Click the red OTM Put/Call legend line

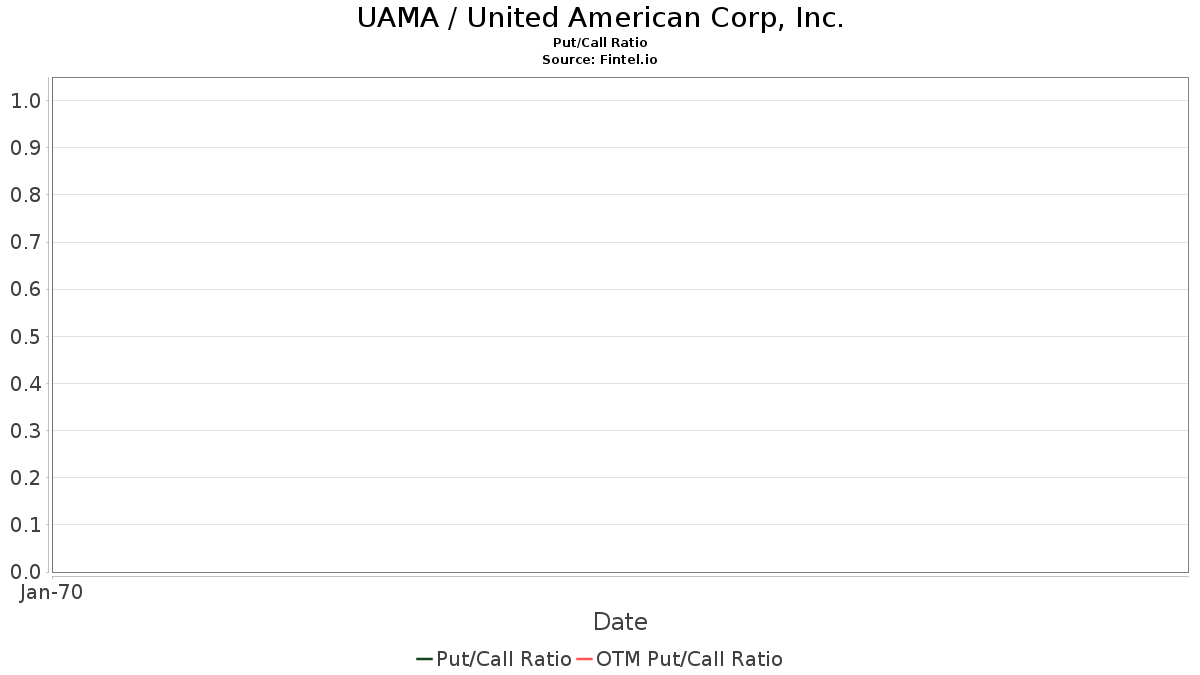(584, 659)
